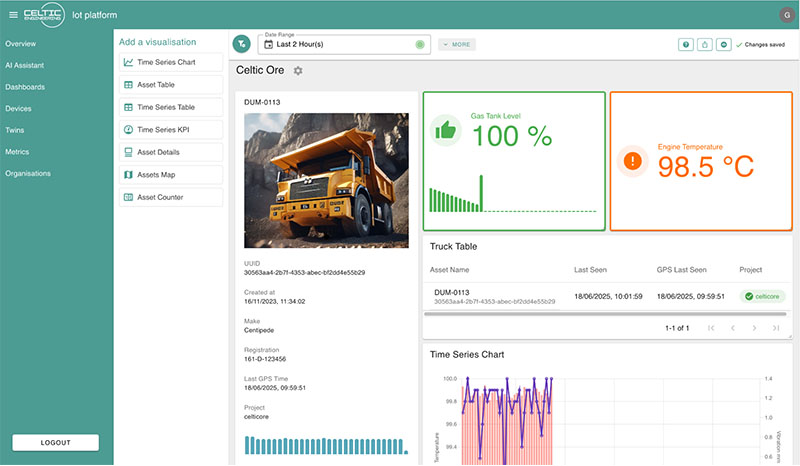Add an Asset Counter visualisation
Viewport: 800px width, 466px height.
tap(171, 197)
